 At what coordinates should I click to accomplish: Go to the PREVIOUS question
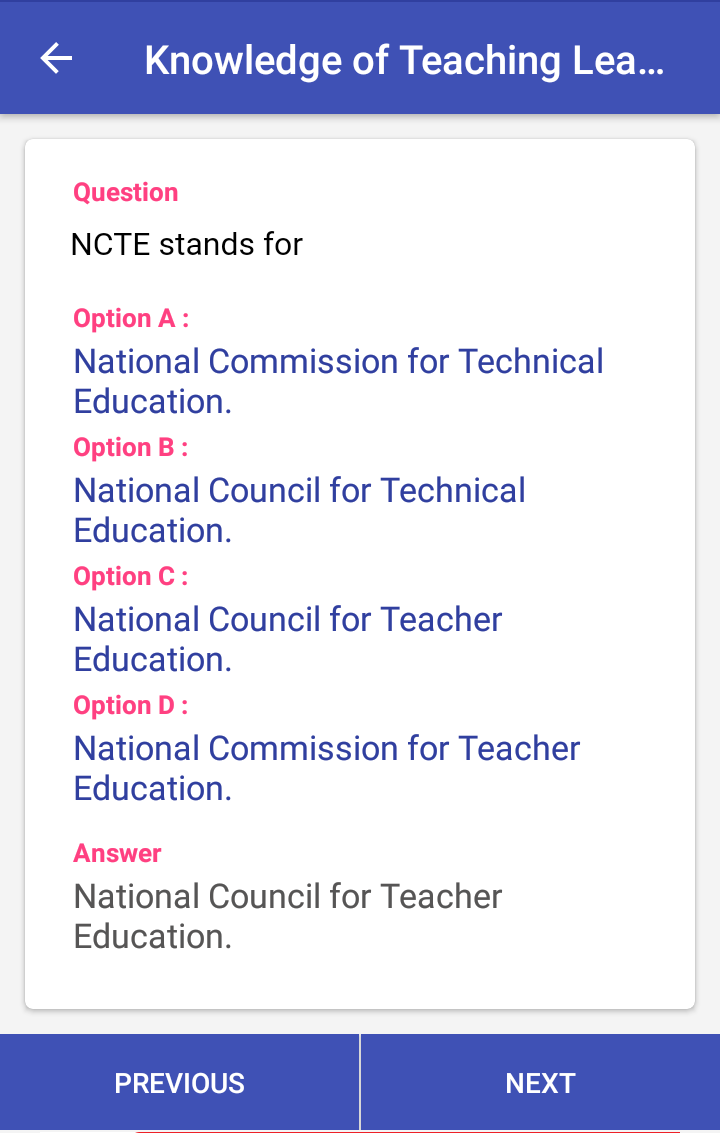pyautogui.click(x=180, y=1083)
